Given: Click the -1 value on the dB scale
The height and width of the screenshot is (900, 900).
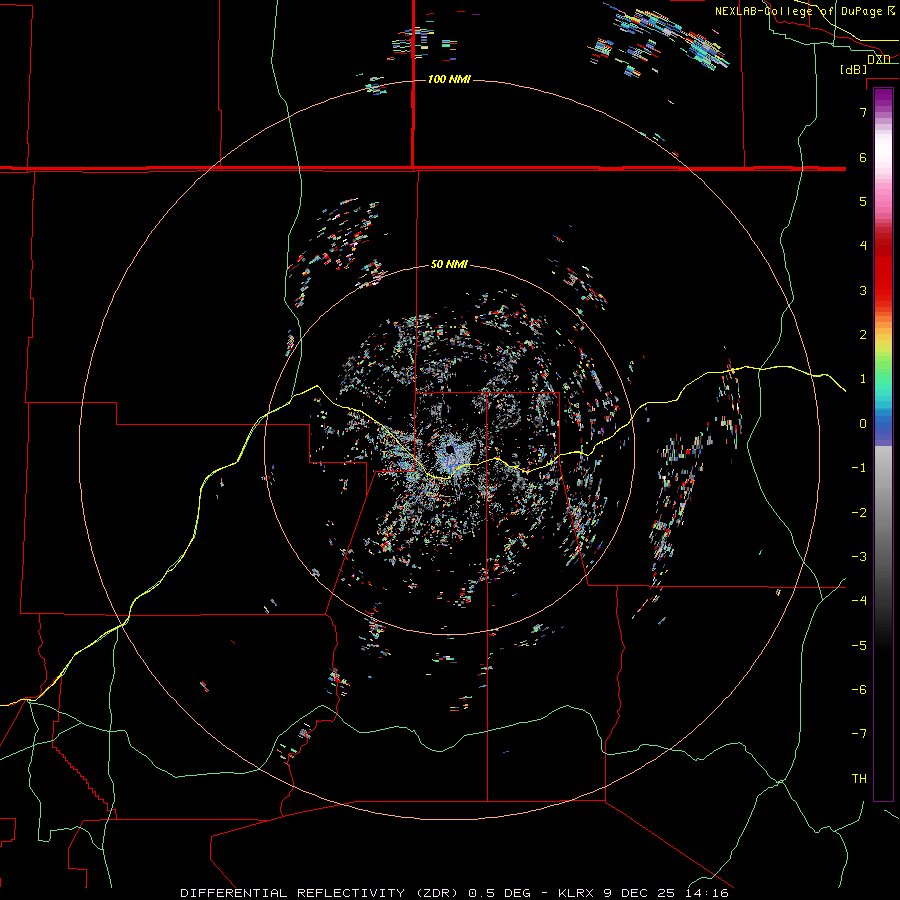Looking at the screenshot, I should point(859,468).
